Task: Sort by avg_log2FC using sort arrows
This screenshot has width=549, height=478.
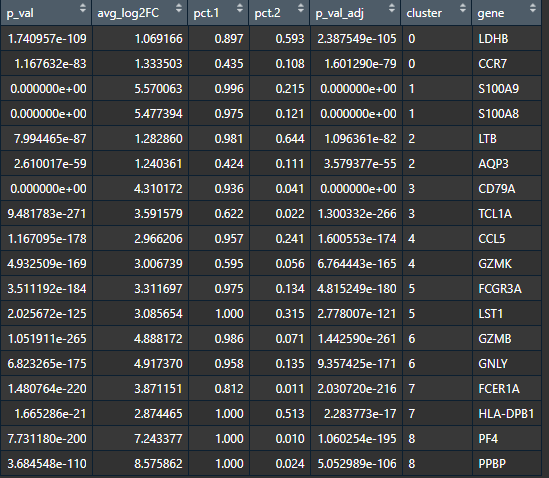Action: pyautogui.click(x=179, y=8)
